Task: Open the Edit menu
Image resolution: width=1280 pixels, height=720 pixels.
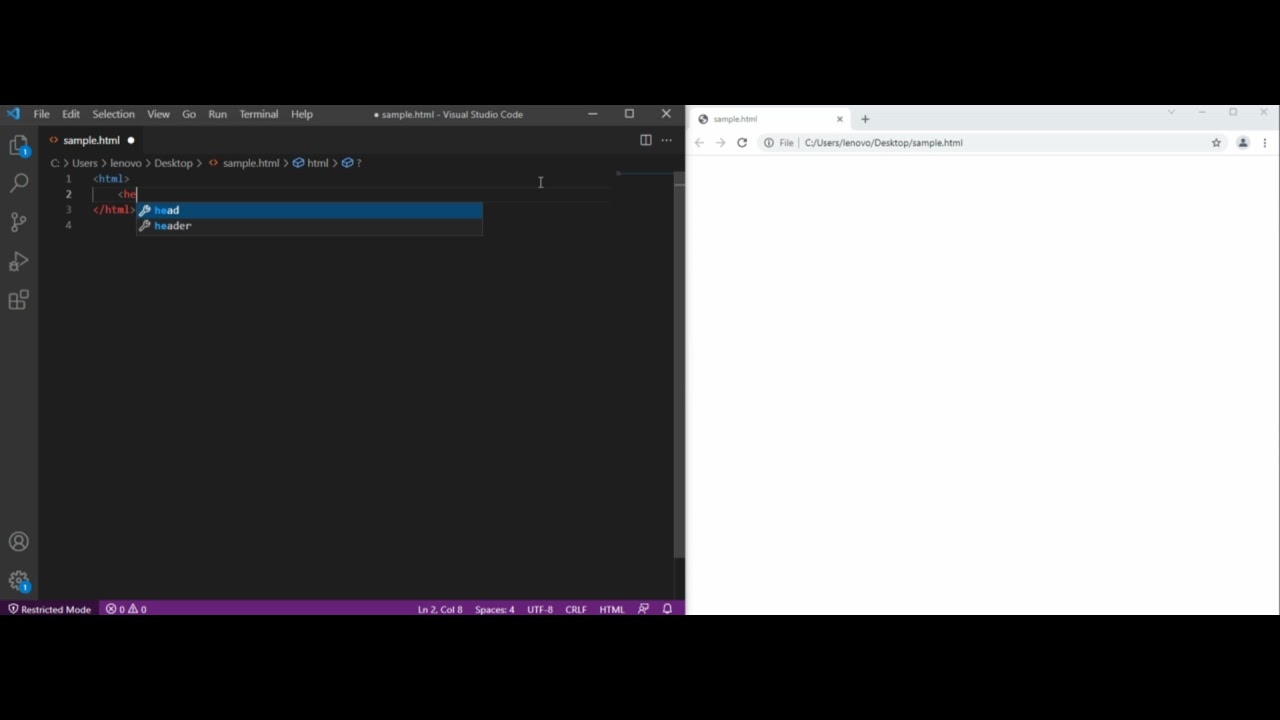Action: (71, 114)
